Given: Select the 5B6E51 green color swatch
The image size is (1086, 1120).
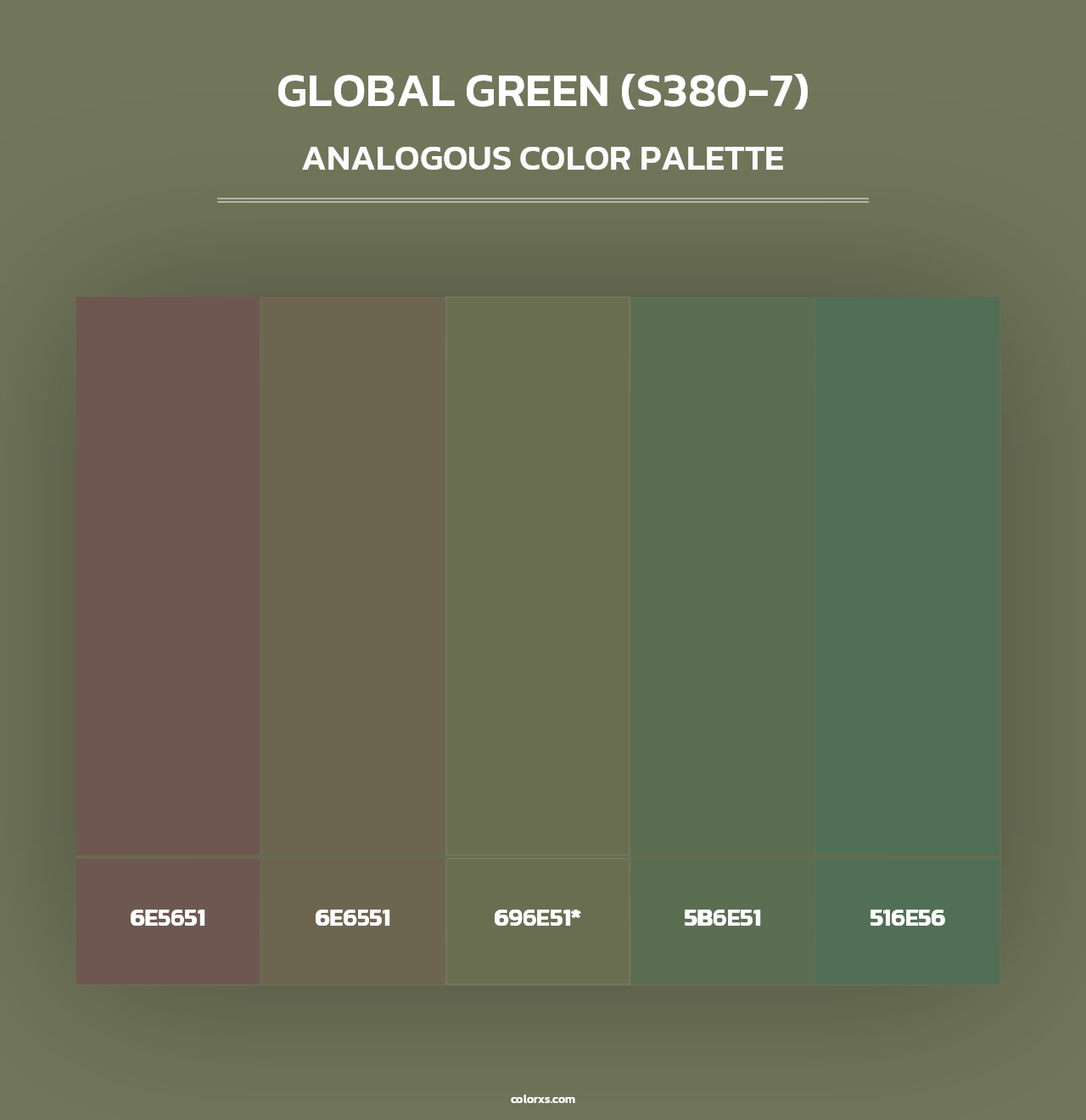Looking at the screenshot, I should click(723, 576).
